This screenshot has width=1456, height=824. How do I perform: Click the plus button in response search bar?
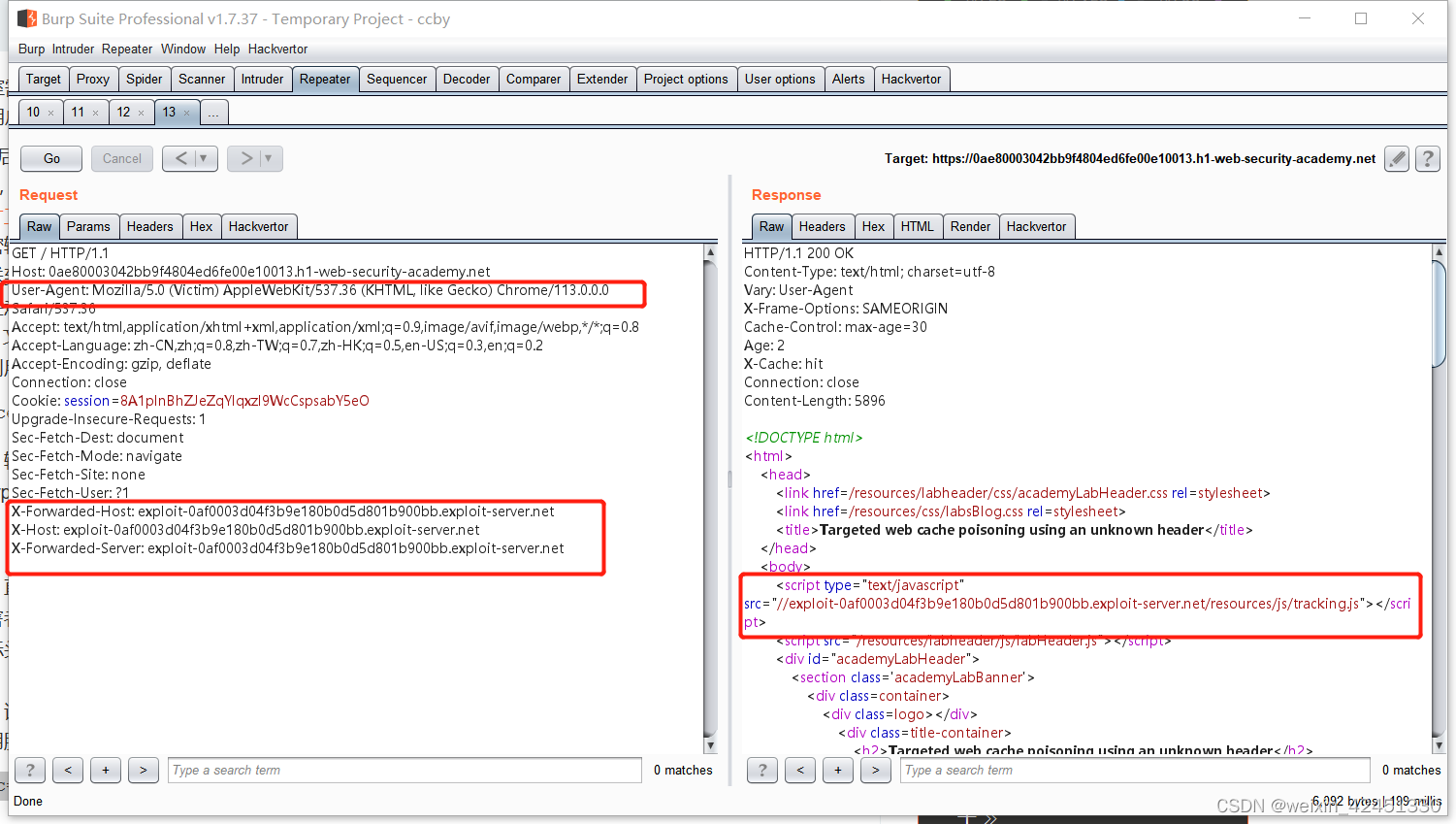838,770
